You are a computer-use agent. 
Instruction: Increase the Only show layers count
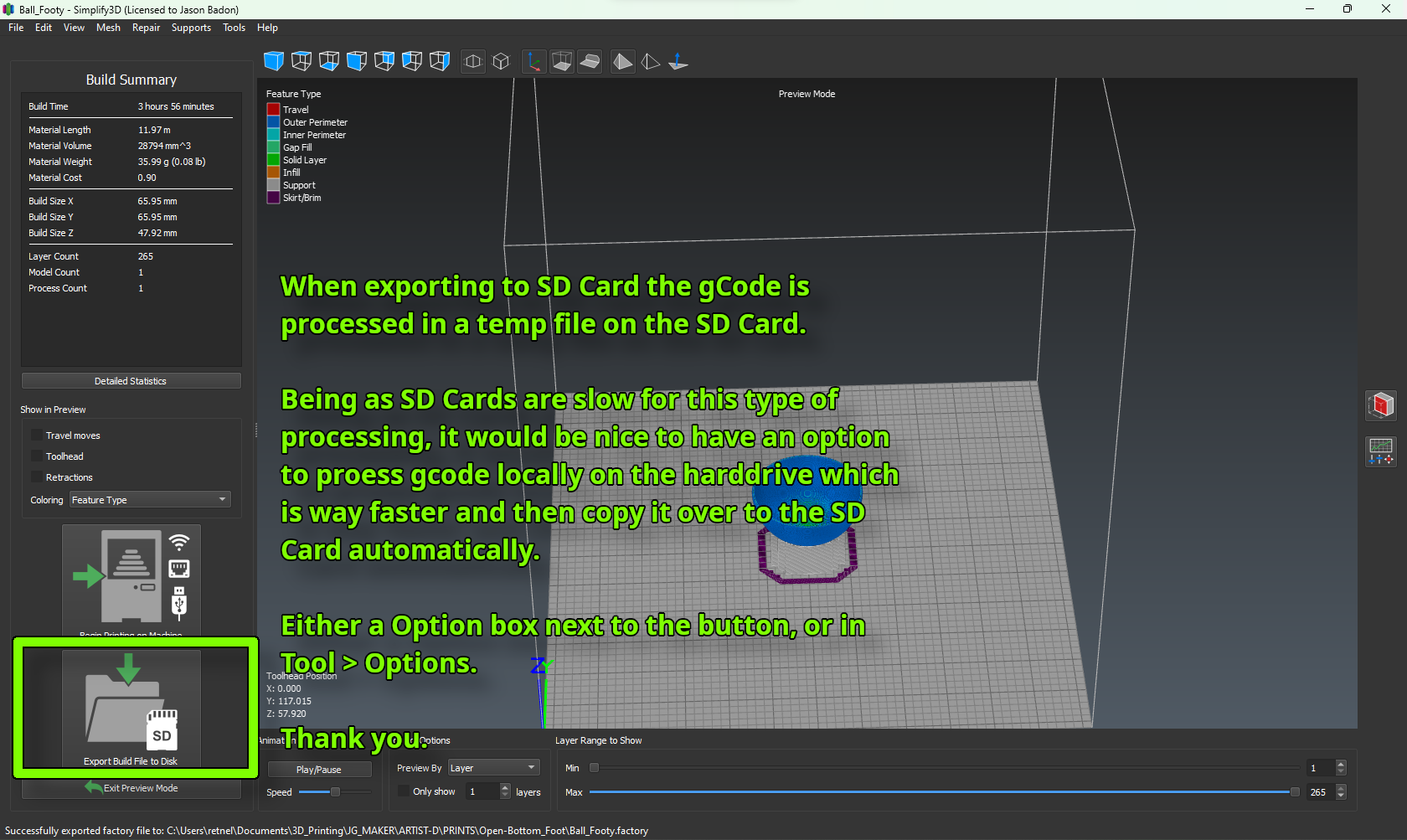click(505, 787)
